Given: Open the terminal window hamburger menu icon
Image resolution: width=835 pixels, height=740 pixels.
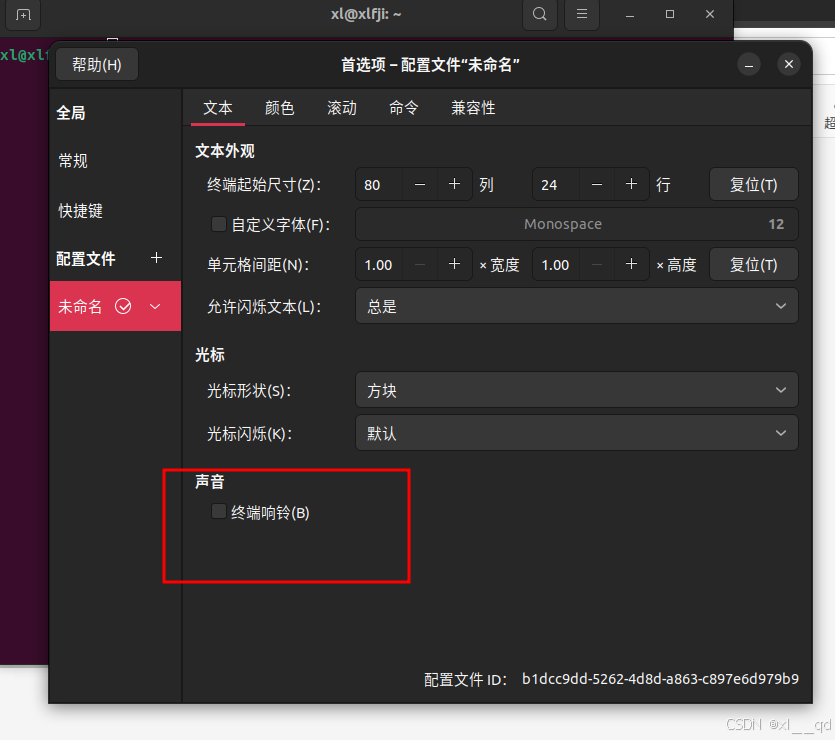Looking at the screenshot, I should click(581, 15).
